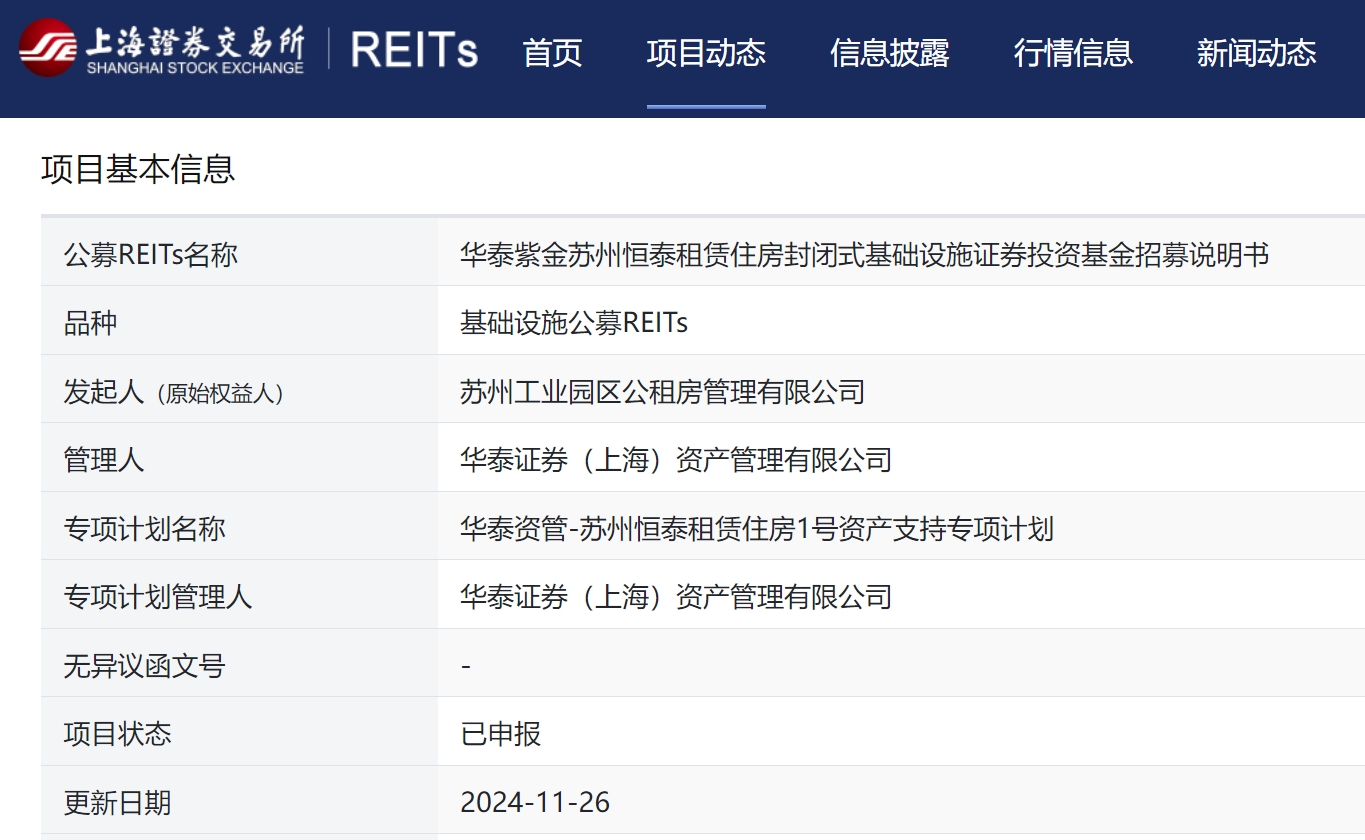1365x840 pixels.
Task: Select the 发起人 (原始权益人) label
Action: point(174,392)
